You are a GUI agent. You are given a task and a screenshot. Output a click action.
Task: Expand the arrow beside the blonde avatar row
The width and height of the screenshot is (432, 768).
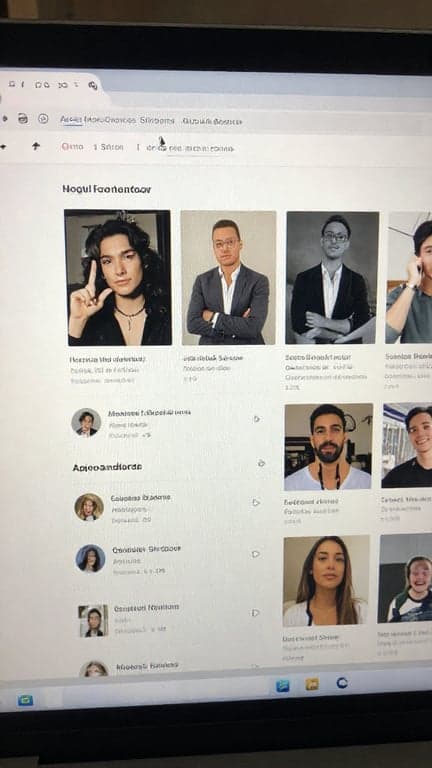pyautogui.click(x=256, y=503)
